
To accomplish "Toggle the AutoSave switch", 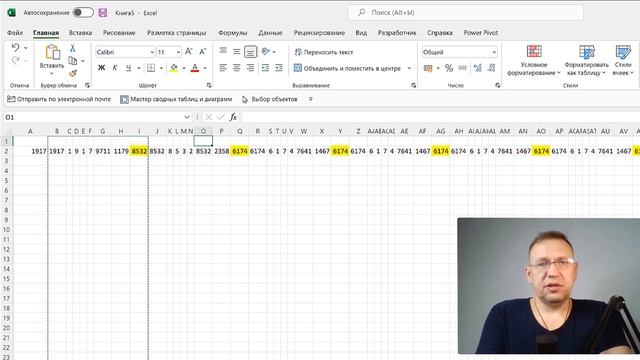I will [x=83, y=13].
